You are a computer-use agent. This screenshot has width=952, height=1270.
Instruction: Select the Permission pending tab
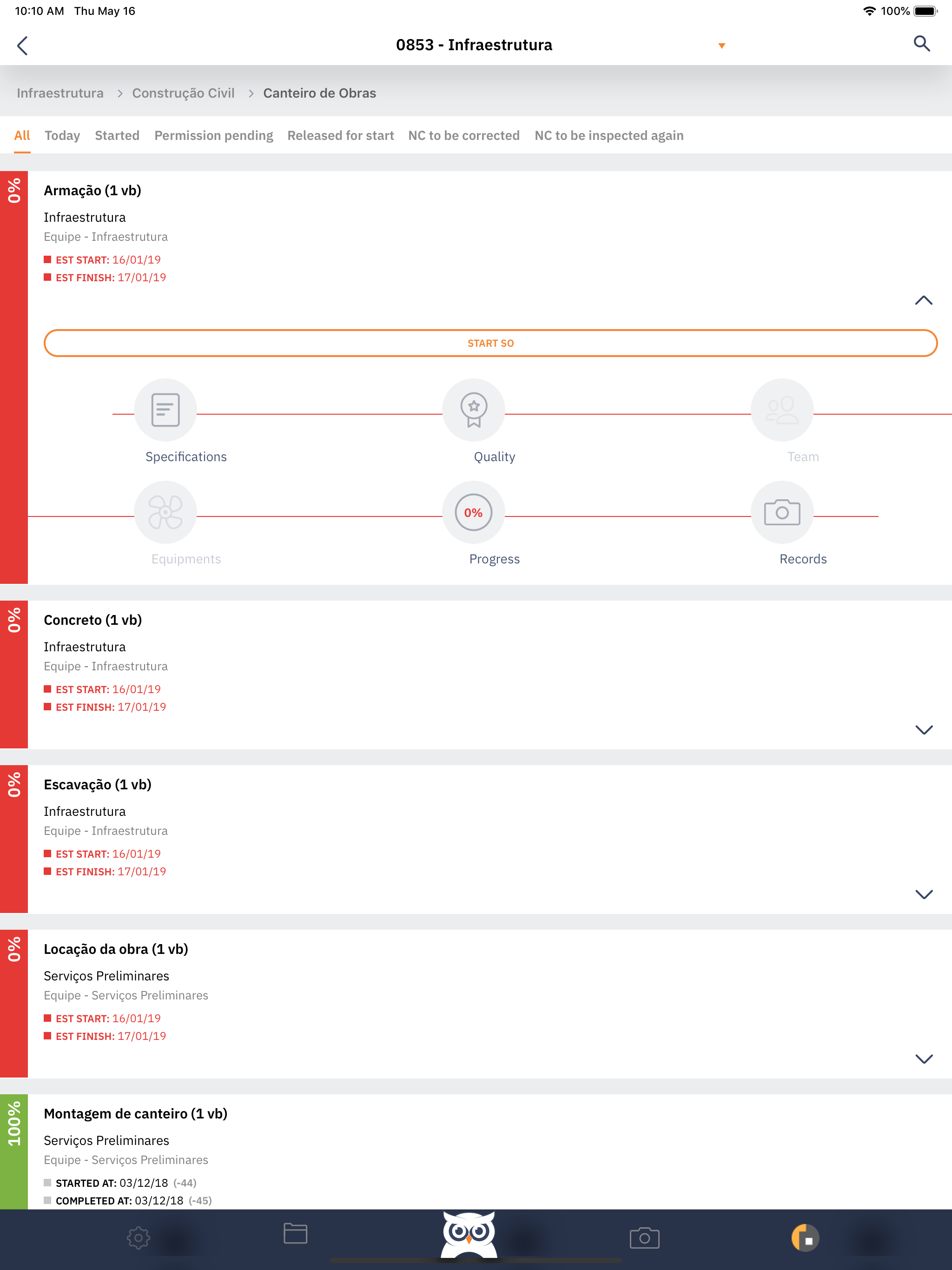[214, 135]
